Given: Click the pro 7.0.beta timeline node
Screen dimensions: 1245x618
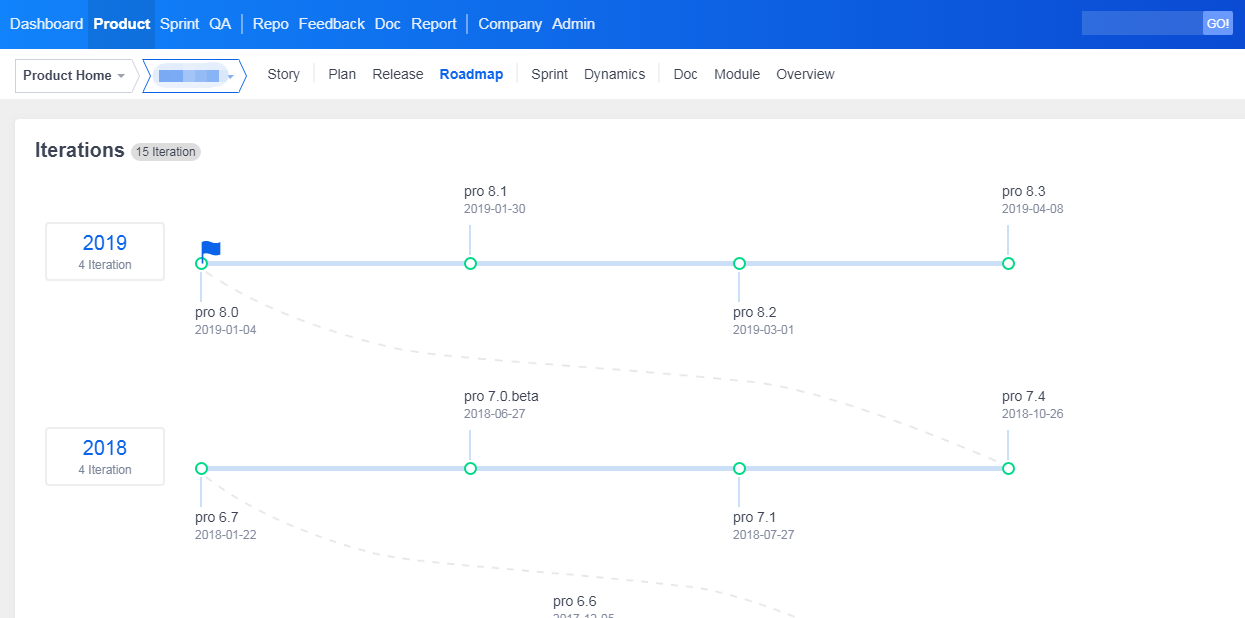Looking at the screenshot, I should 470,469.
